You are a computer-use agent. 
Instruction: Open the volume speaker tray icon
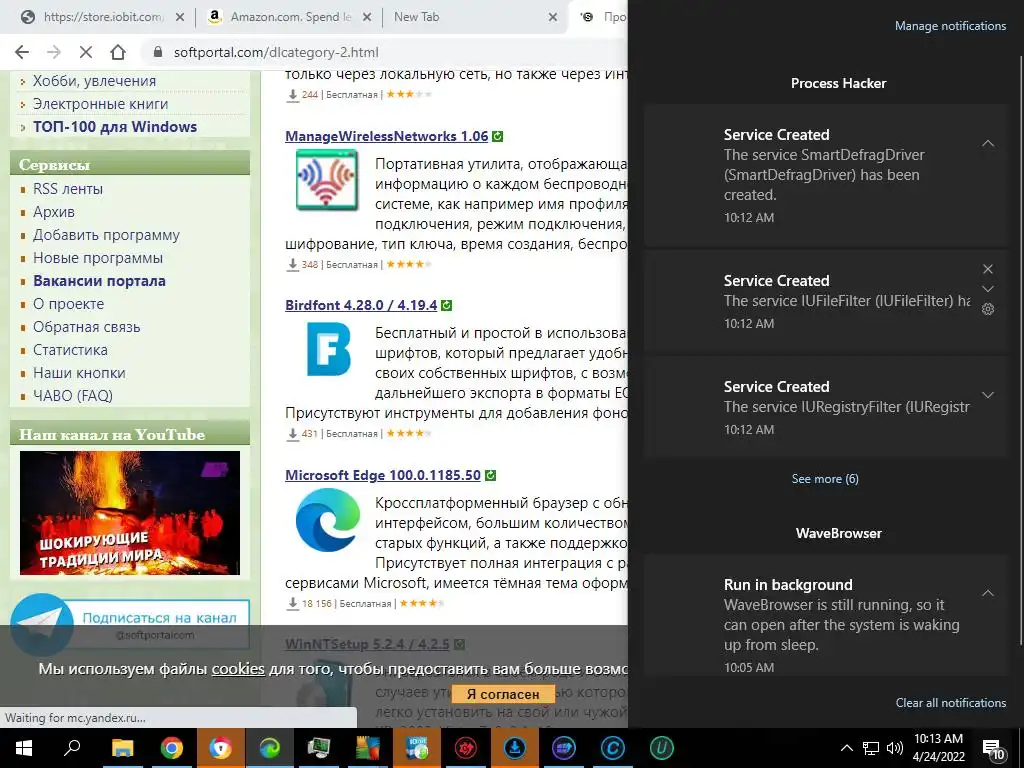point(895,748)
